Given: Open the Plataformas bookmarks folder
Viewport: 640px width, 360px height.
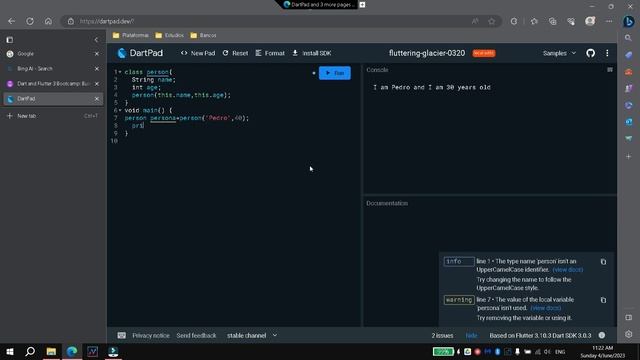Looking at the screenshot, I should 131,36.
